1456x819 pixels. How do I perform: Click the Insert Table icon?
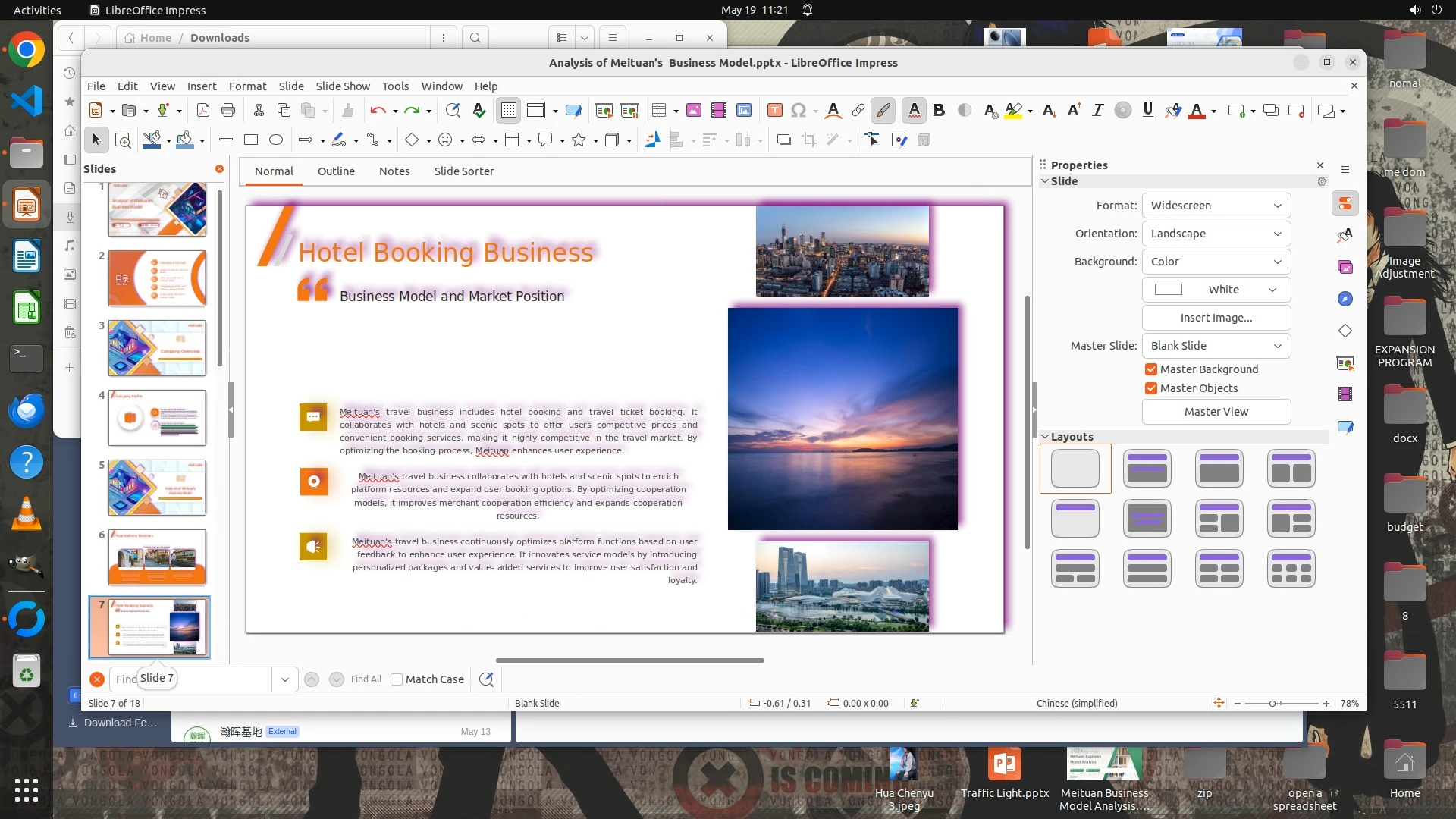(658, 111)
